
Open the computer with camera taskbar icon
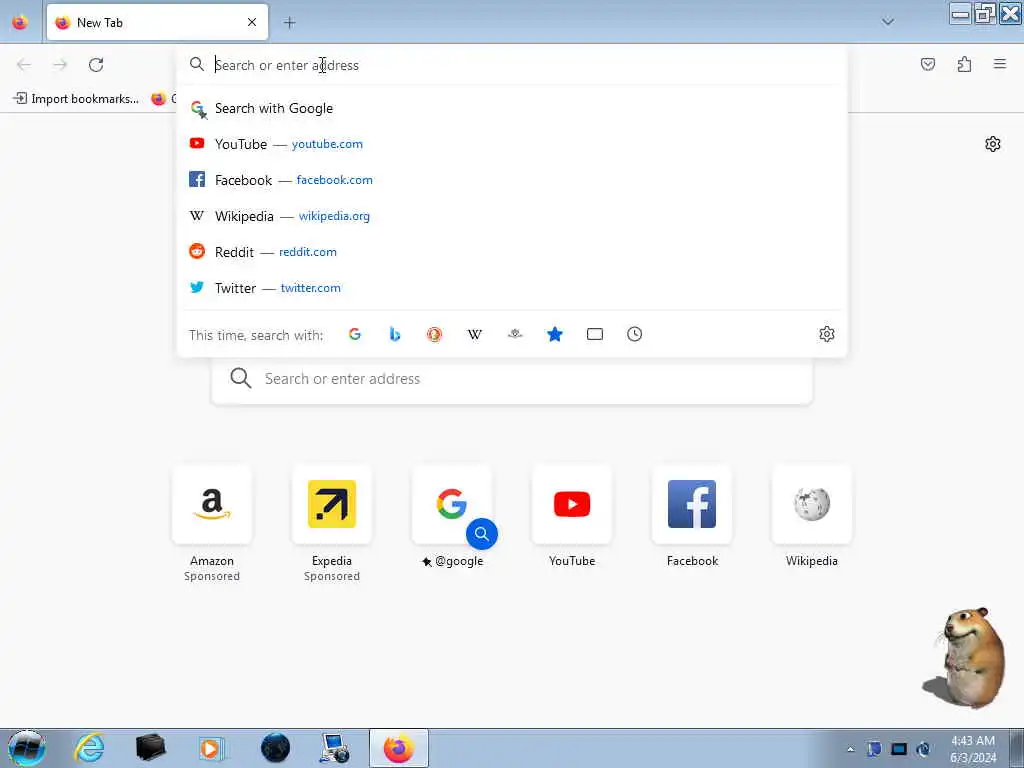tap(337, 748)
